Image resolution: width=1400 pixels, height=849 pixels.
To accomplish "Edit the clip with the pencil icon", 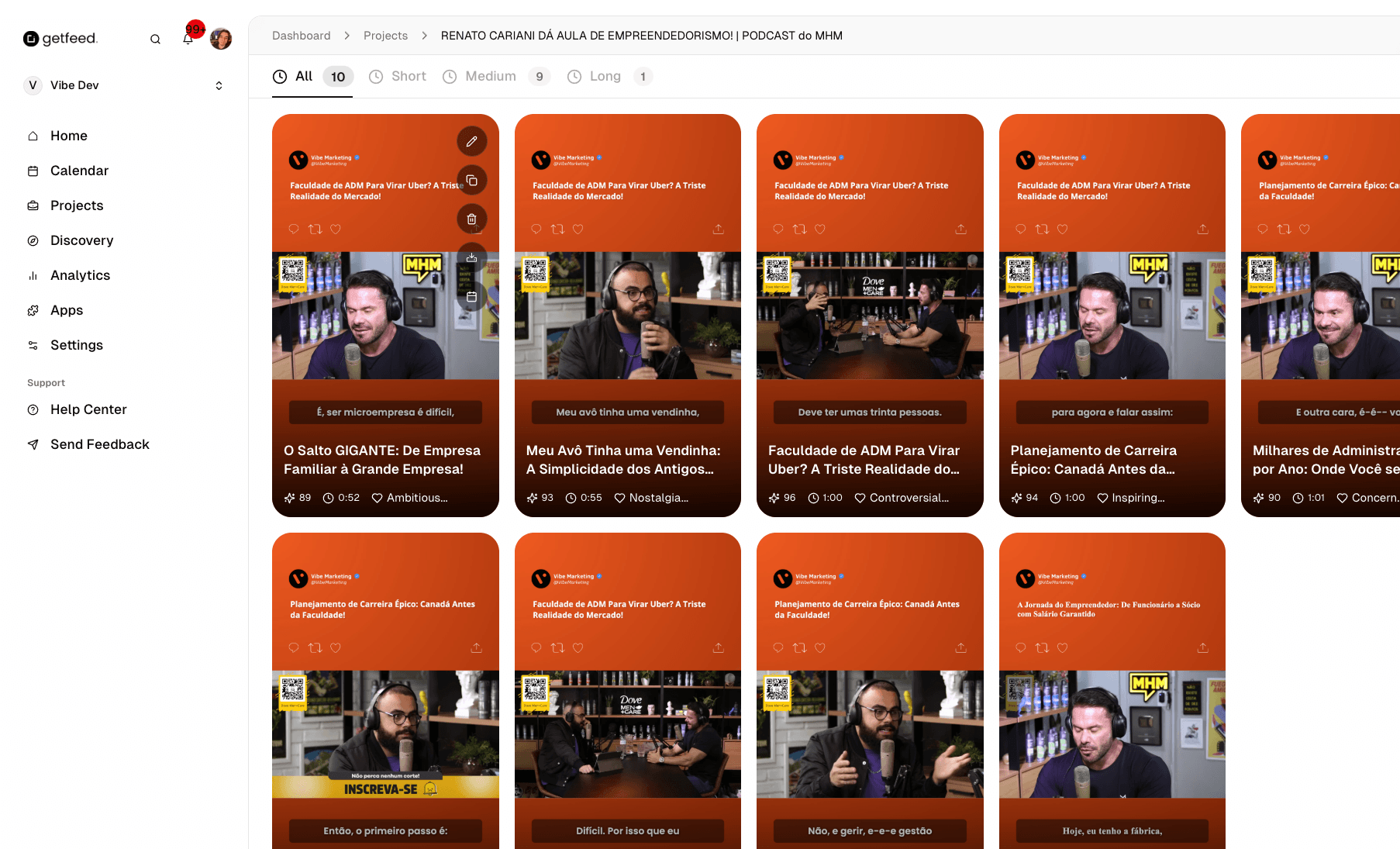I will point(472,141).
